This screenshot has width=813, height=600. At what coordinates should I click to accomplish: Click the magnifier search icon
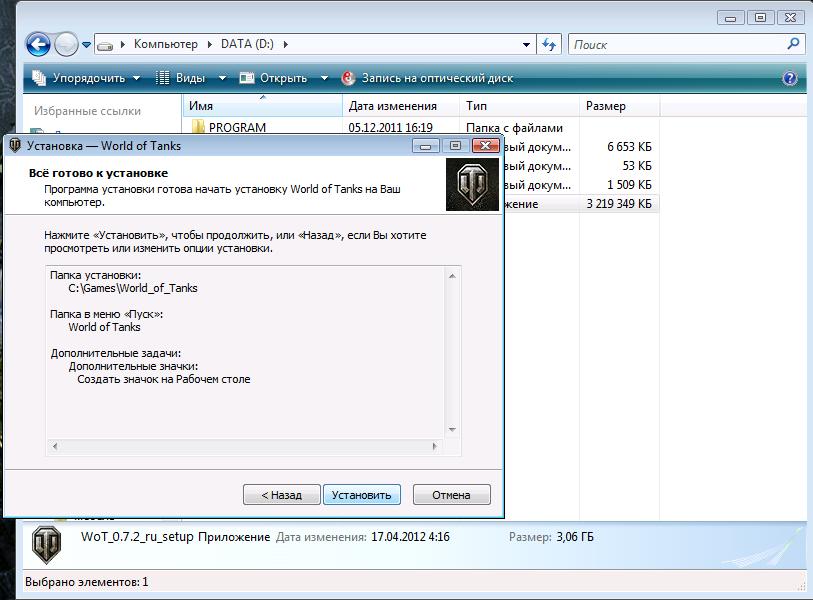tap(793, 44)
